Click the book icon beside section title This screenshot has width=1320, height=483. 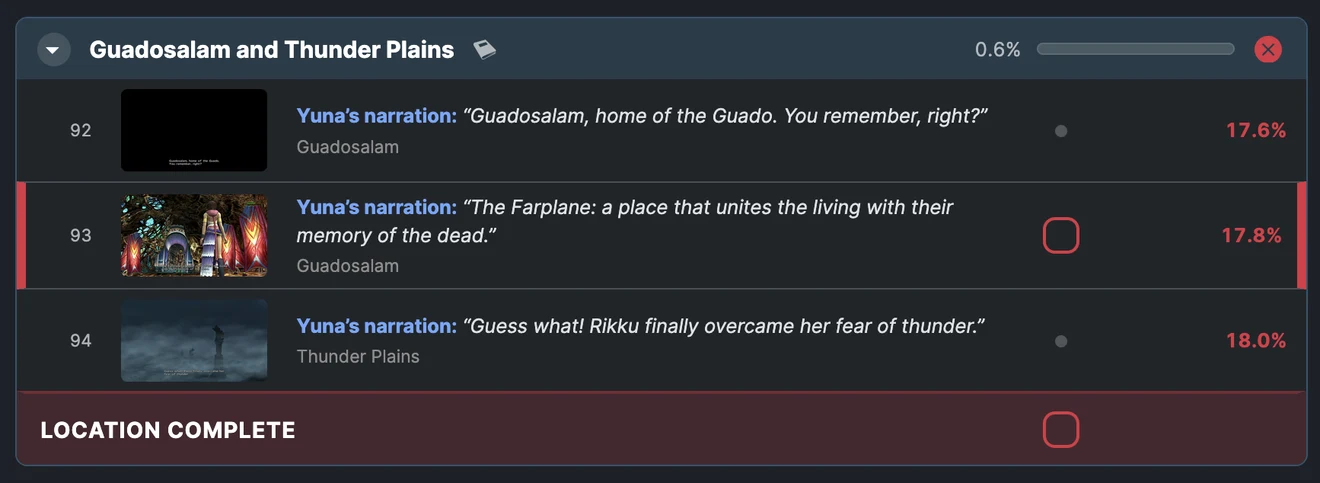coord(485,49)
